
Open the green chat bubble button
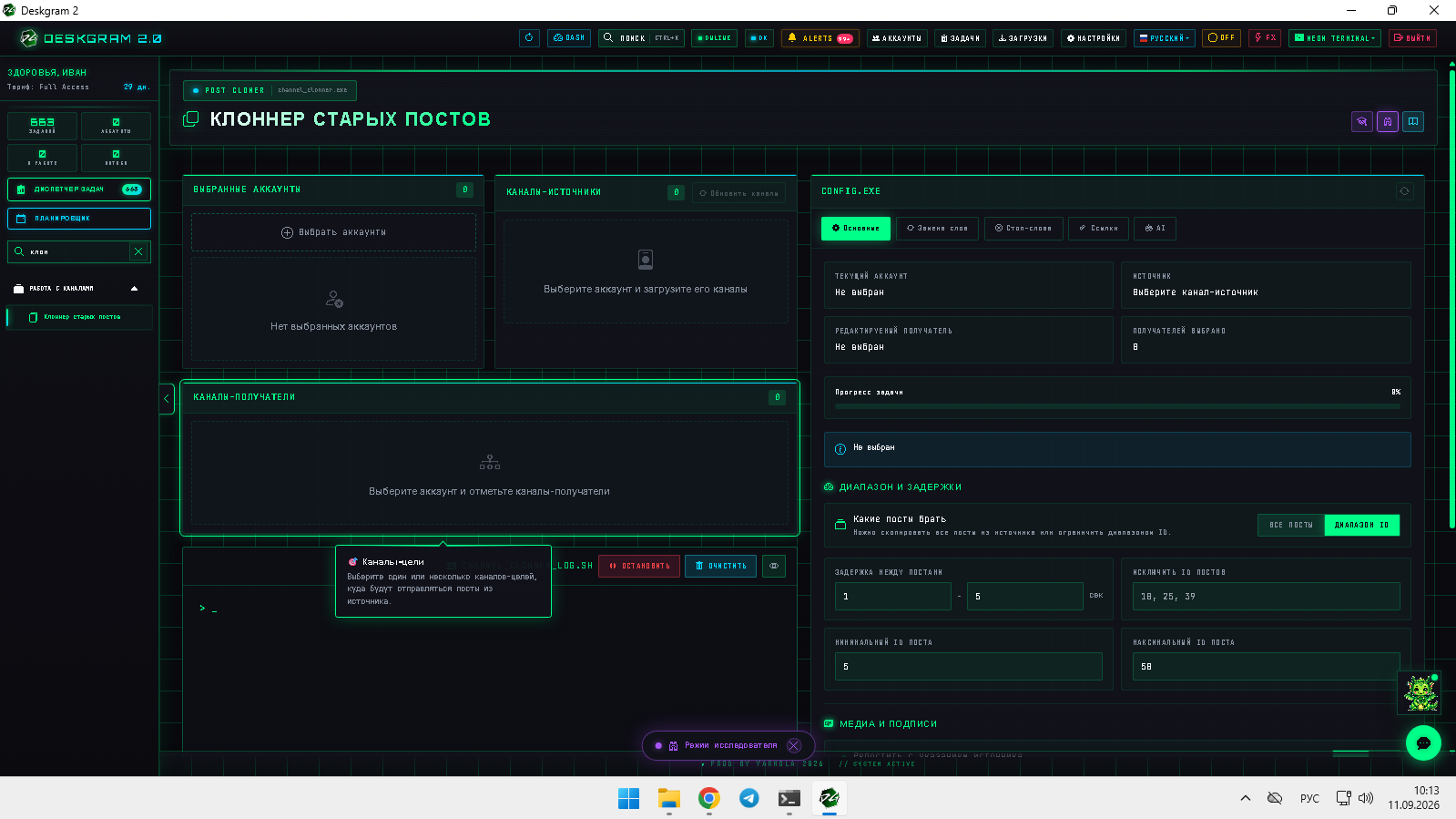click(x=1423, y=742)
